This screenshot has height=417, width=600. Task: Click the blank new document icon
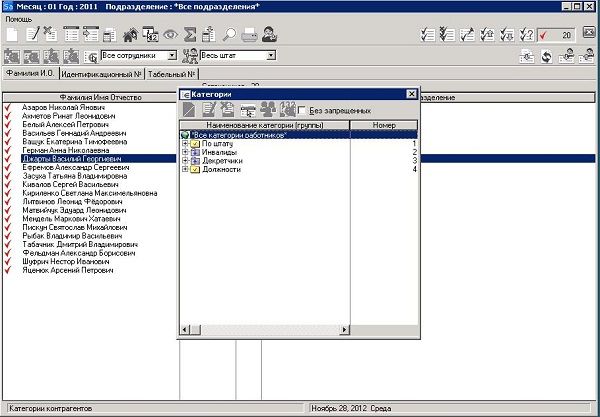coord(12,35)
